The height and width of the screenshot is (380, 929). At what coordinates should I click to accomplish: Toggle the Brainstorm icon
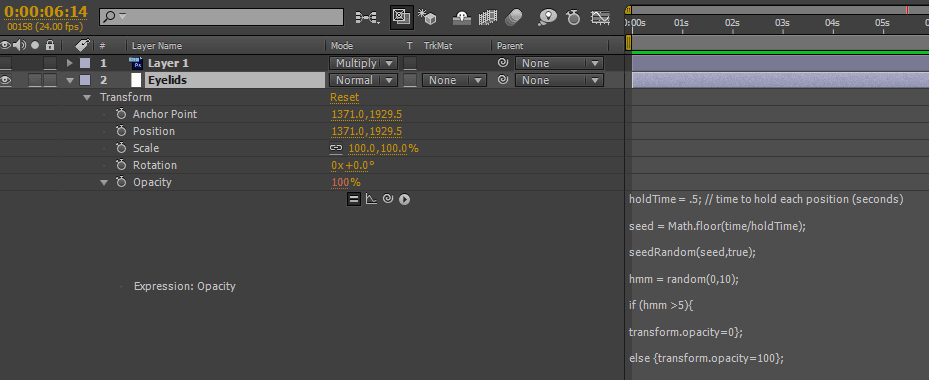[x=547, y=18]
